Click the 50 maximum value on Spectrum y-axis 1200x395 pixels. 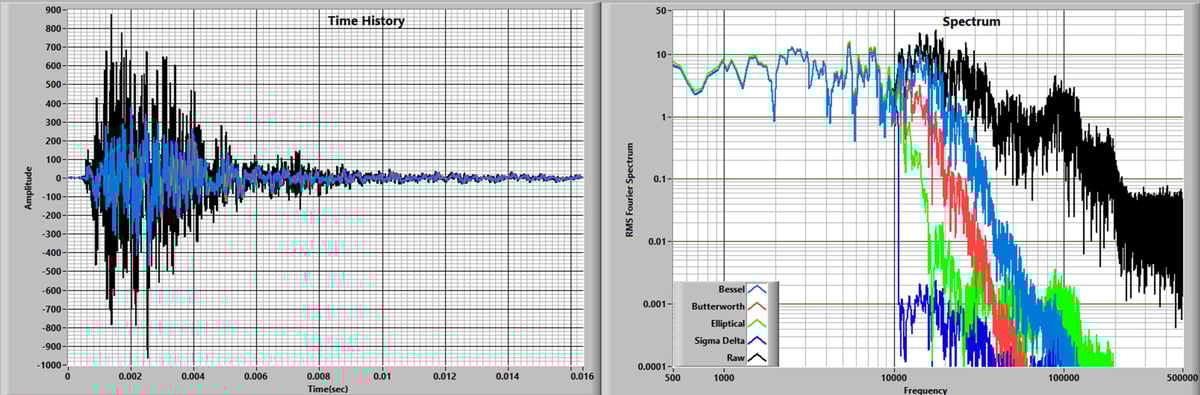[x=660, y=11]
